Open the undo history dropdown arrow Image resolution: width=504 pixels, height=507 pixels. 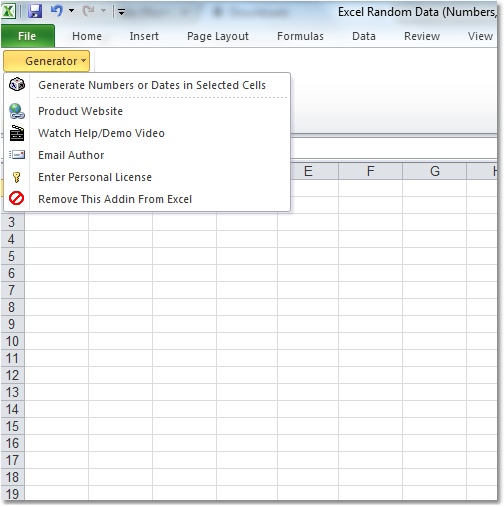click(71, 11)
